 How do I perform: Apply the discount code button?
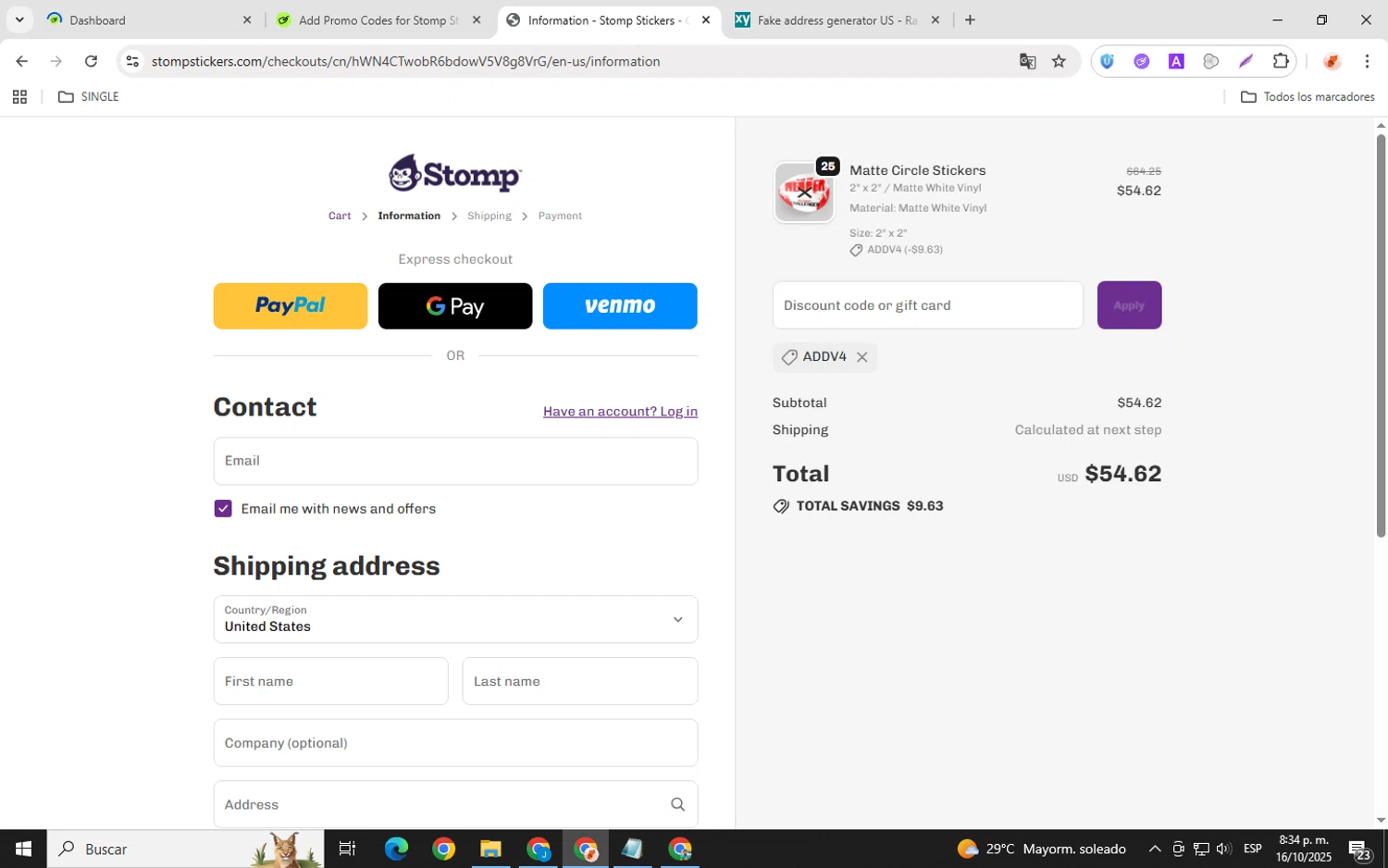tap(1129, 305)
